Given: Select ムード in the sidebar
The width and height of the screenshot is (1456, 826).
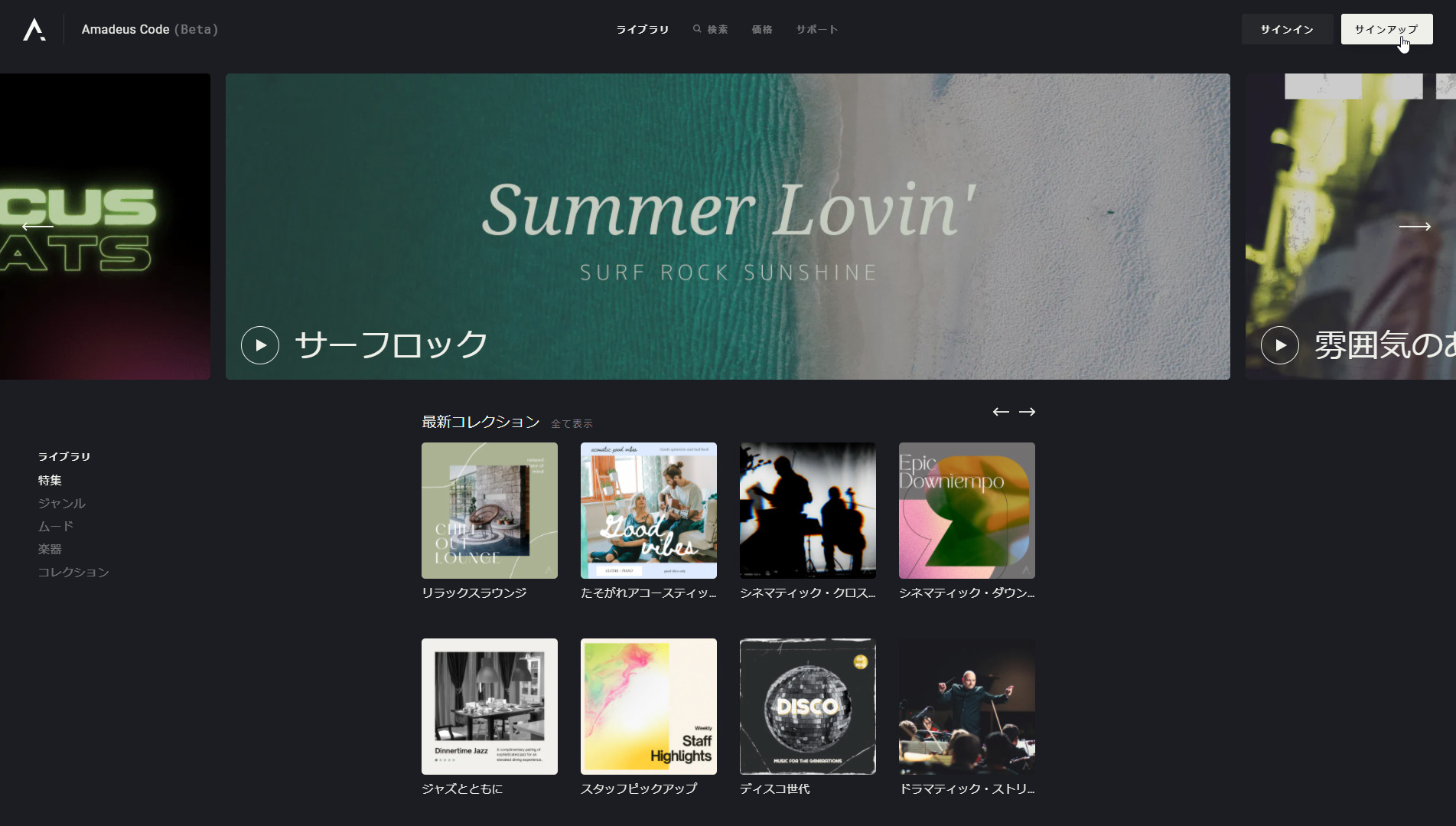Looking at the screenshot, I should pyautogui.click(x=56, y=526).
